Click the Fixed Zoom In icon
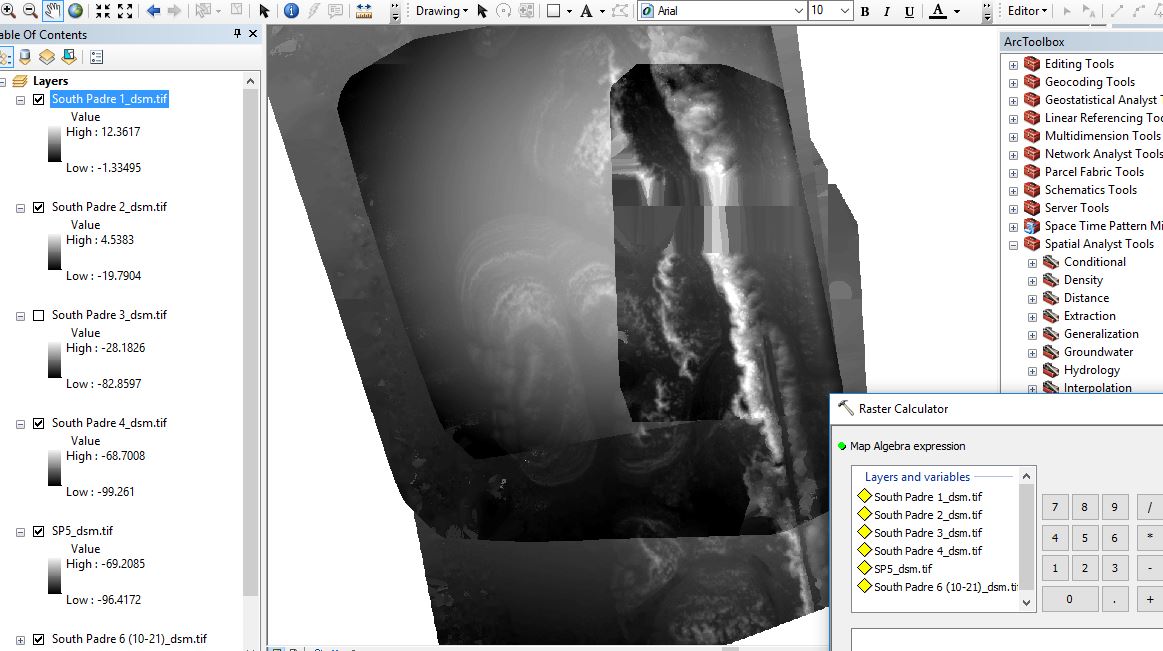The image size is (1163, 651). click(103, 10)
